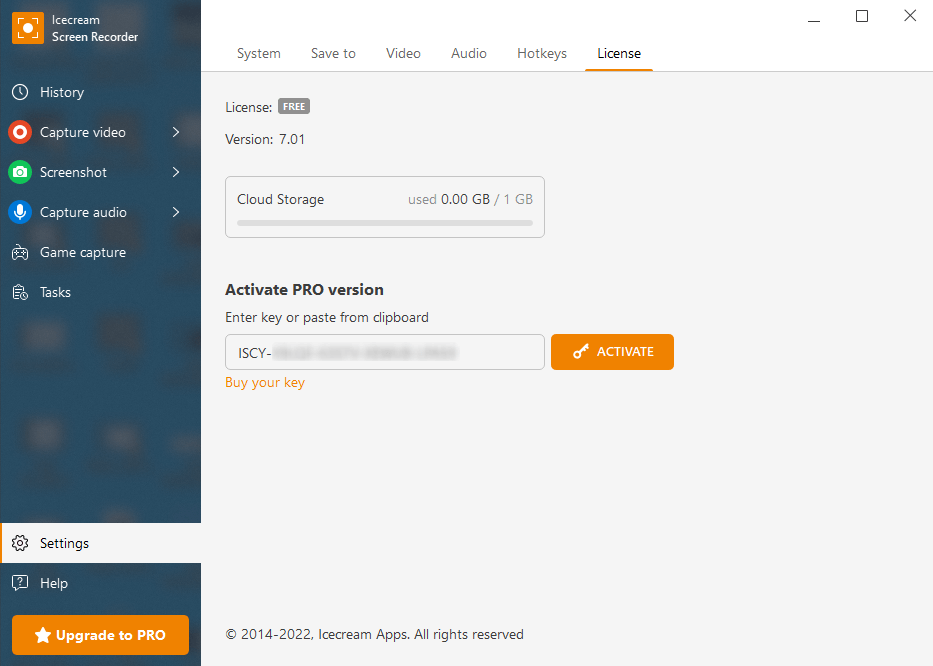
Task: Click the red Capture video icon
Action: 20,132
